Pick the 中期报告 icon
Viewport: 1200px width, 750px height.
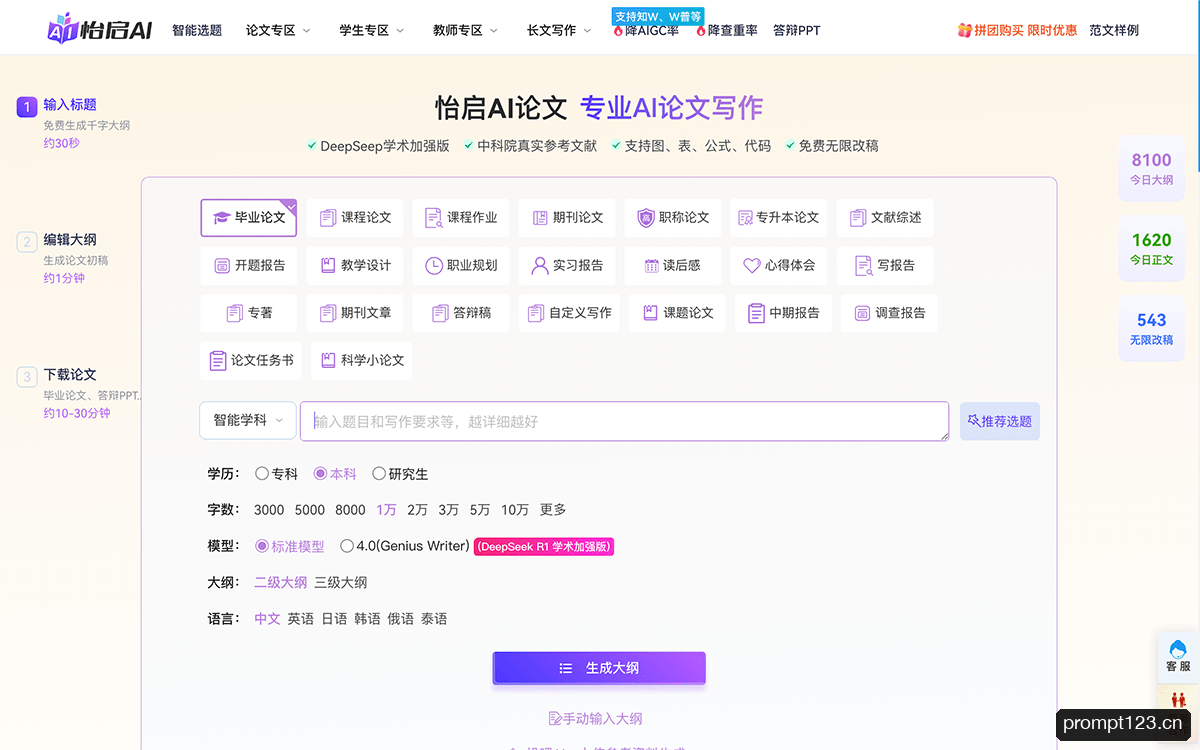coord(756,313)
